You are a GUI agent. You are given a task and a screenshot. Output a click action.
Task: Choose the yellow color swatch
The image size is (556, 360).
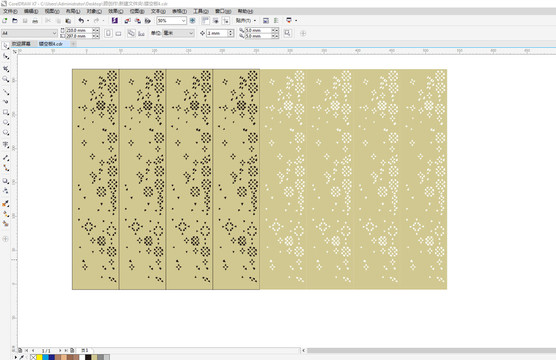coord(39,357)
